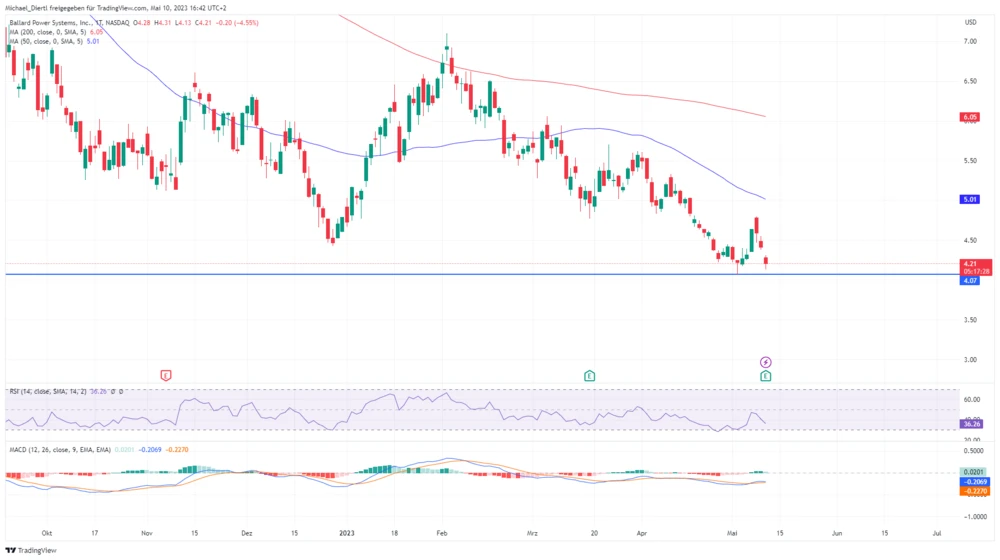This screenshot has width=1000, height=560.
Task: Click the blue 4.07 support line label
Action: pyautogui.click(x=969, y=281)
